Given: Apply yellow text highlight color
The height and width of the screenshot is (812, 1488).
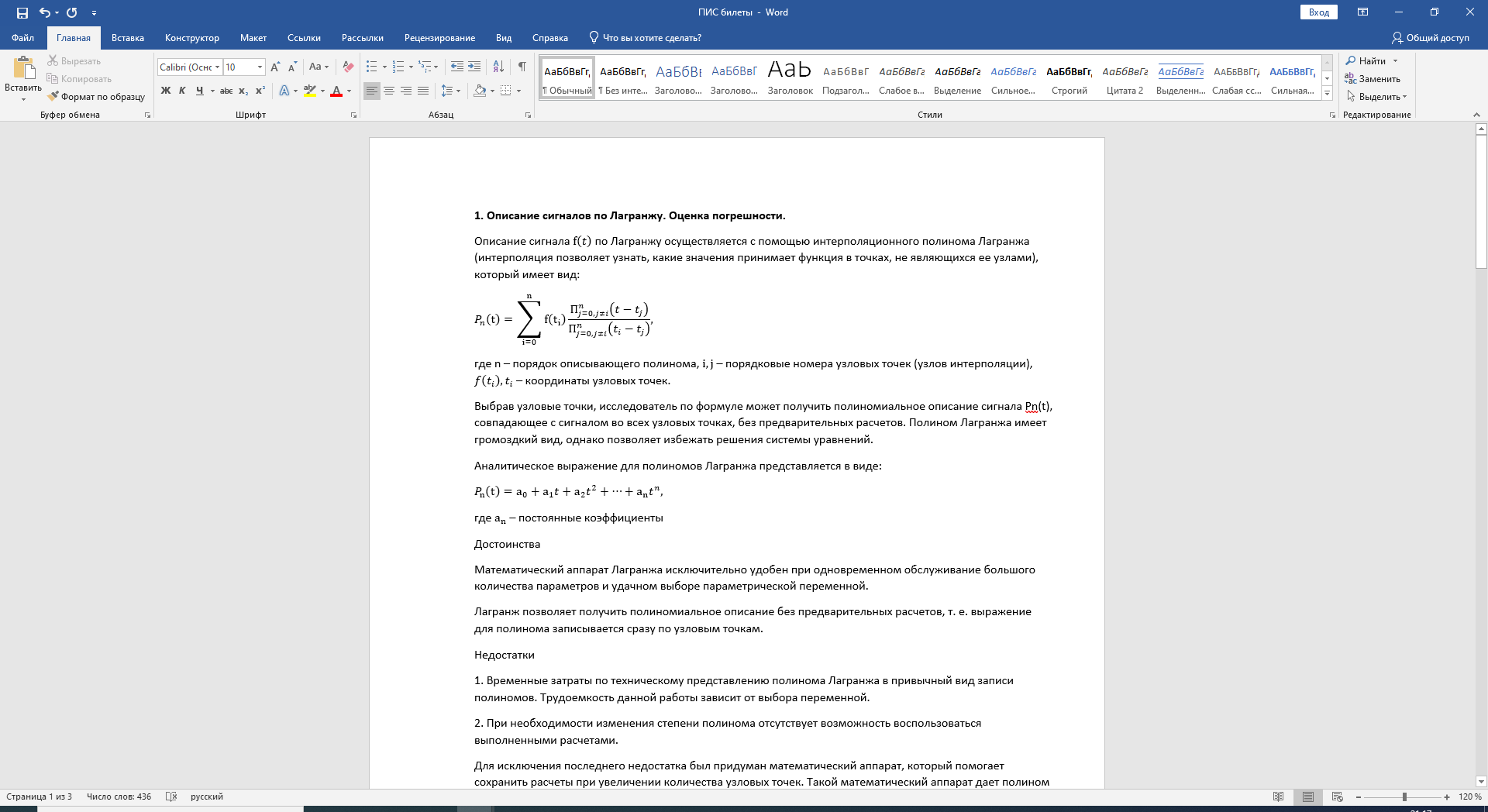Looking at the screenshot, I should (310, 91).
